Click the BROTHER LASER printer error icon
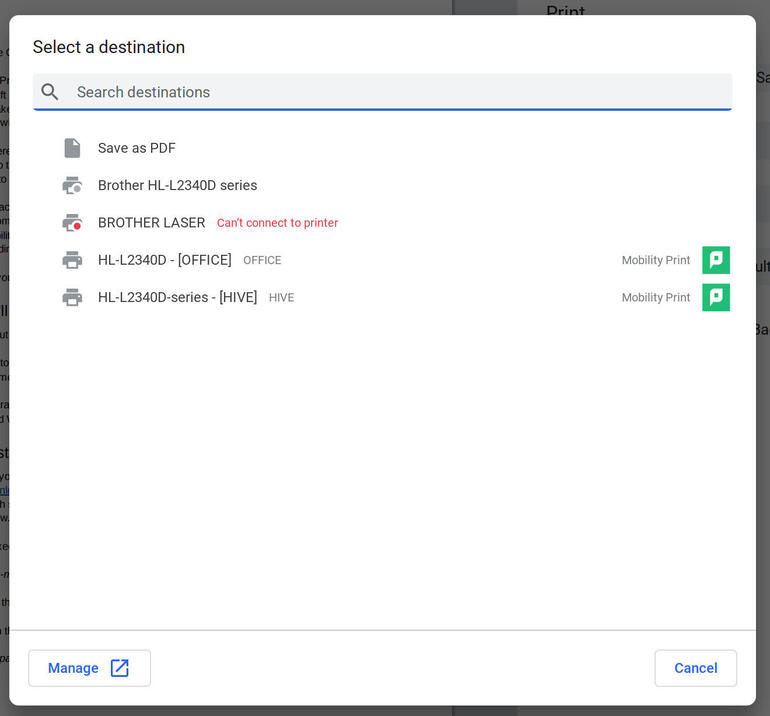Screen dimensions: 770x716 click(72, 222)
